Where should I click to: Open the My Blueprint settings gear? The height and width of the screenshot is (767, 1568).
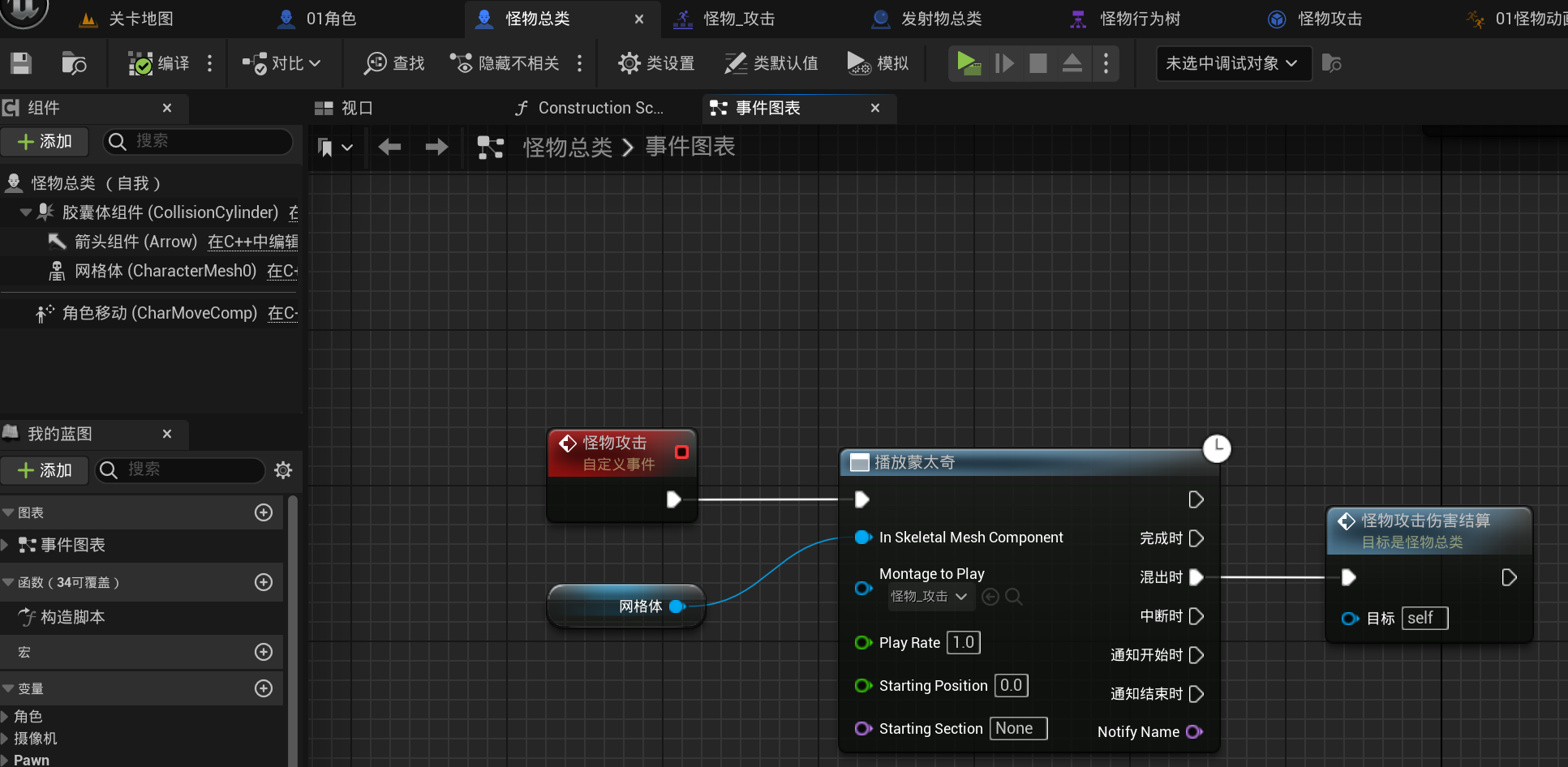point(283,470)
